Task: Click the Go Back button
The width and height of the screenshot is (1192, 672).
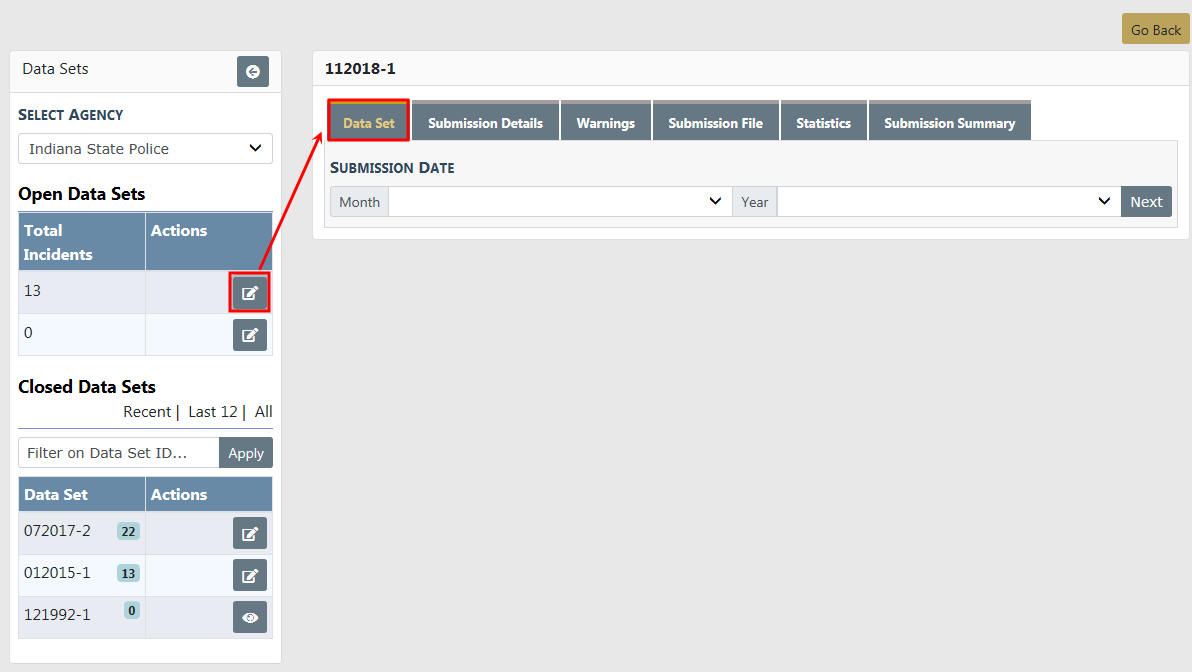Action: click(x=1155, y=30)
